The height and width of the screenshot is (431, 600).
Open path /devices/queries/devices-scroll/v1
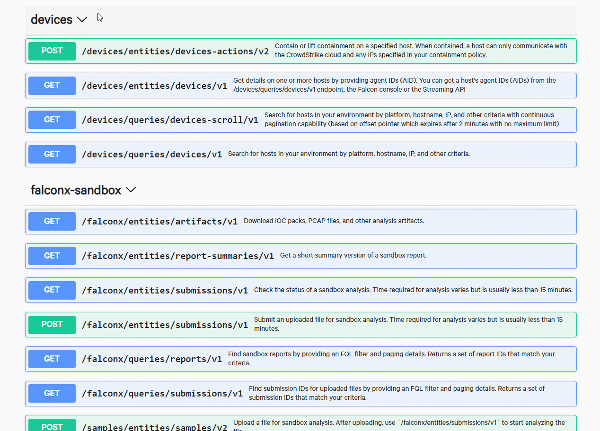pos(170,120)
